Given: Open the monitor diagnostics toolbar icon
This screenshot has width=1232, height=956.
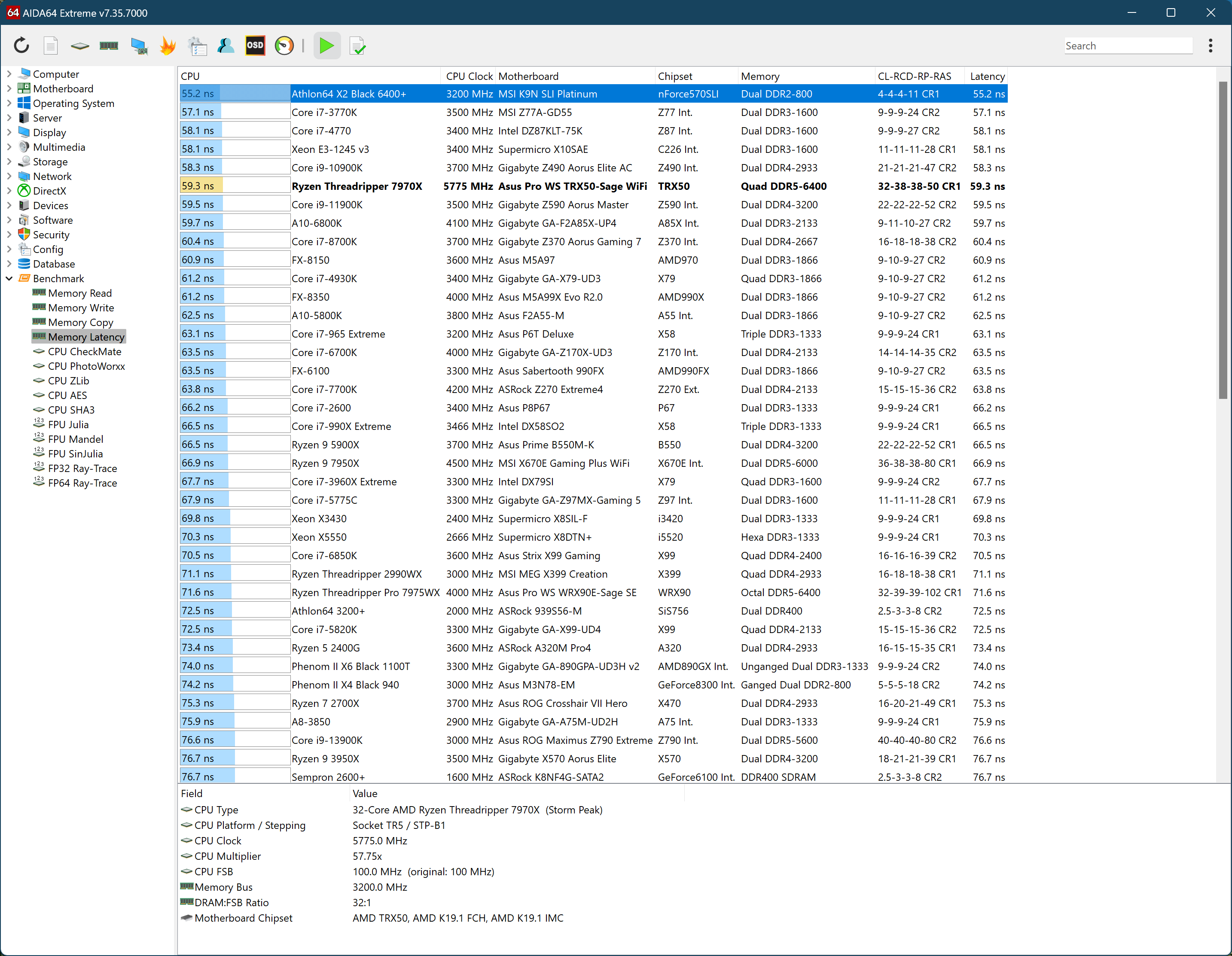Looking at the screenshot, I should [139, 46].
